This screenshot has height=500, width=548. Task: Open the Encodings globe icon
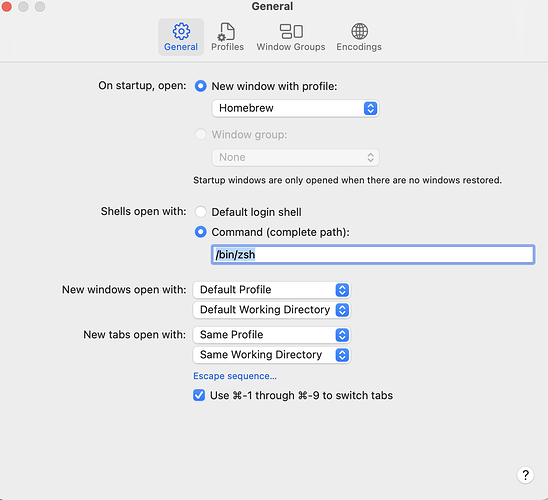tap(359, 31)
